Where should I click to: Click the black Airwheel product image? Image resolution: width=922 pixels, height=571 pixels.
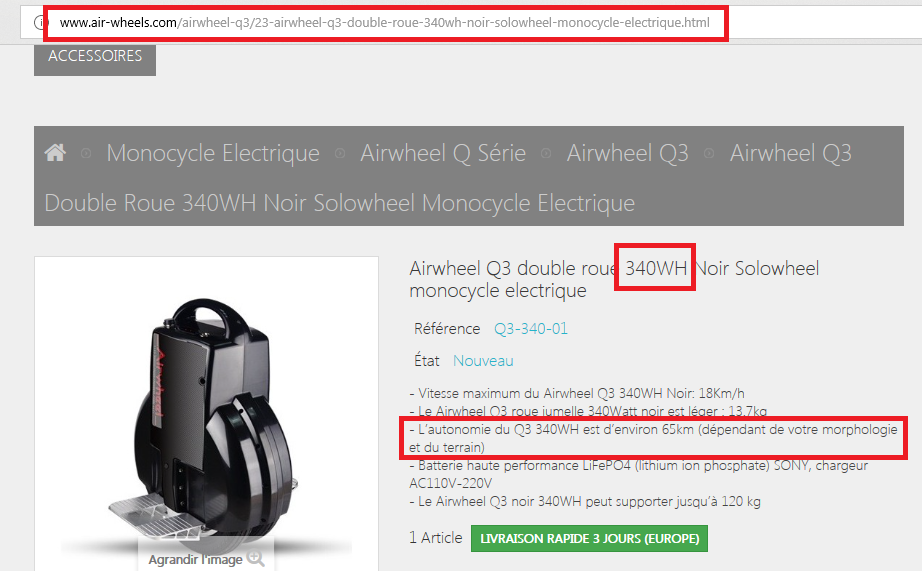(206, 412)
